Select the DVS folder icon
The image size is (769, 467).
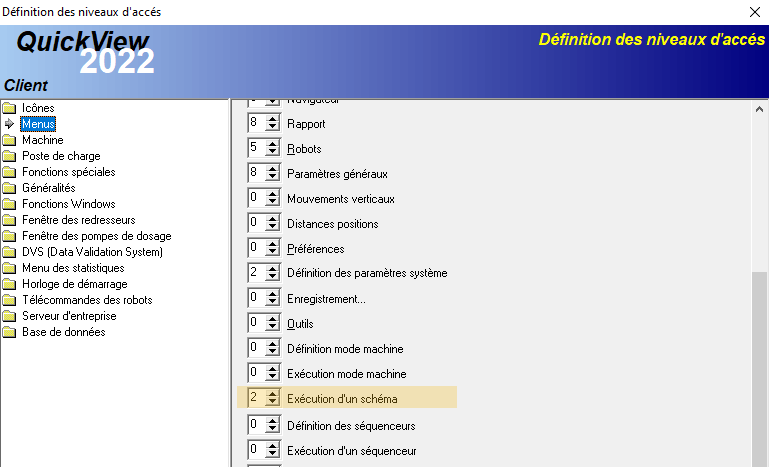9,252
